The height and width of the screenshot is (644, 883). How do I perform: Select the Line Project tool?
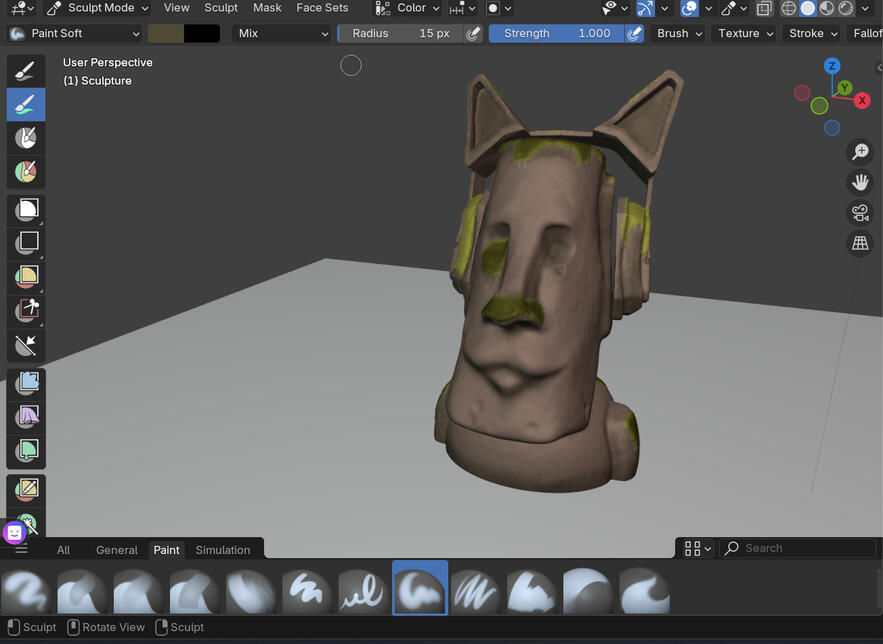[x=26, y=345]
